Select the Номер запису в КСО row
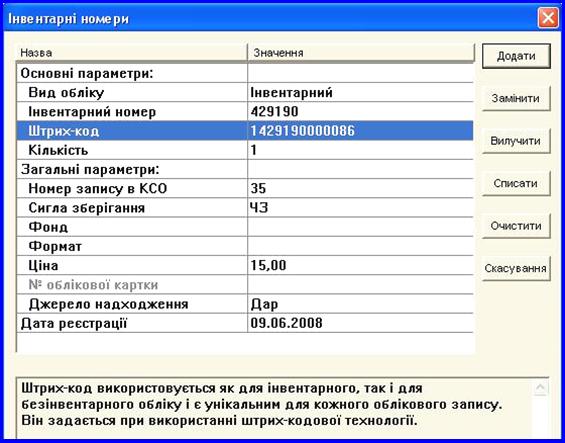The height and width of the screenshot is (443, 565). (245, 188)
